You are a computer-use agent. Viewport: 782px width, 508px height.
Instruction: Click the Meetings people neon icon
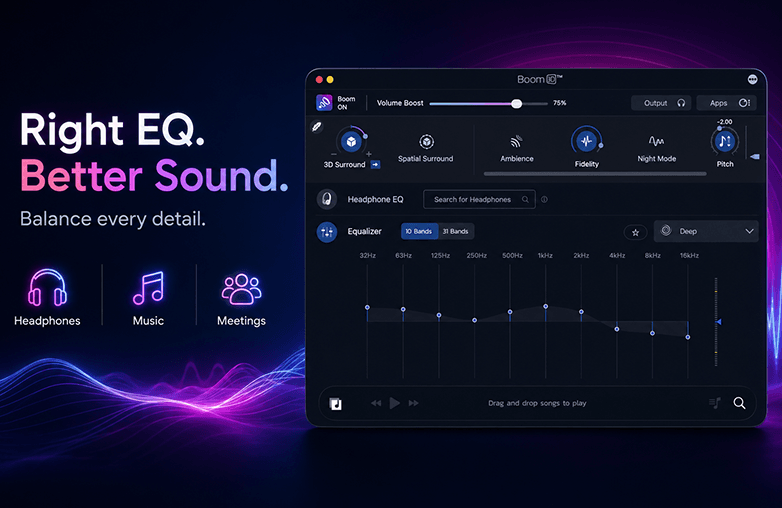click(241, 289)
